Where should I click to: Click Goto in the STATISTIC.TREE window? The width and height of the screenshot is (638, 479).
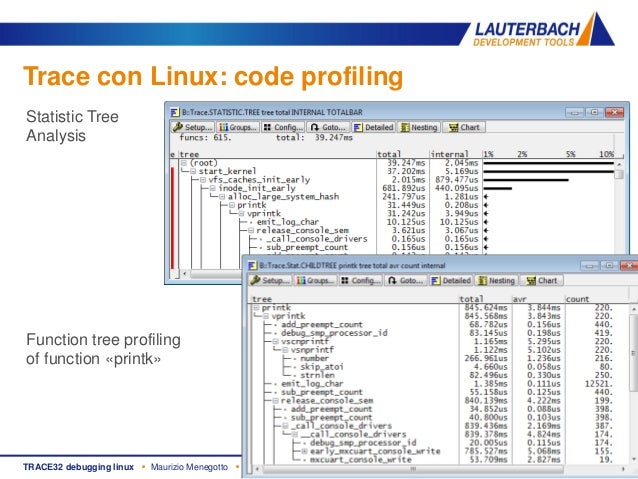click(x=328, y=127)
